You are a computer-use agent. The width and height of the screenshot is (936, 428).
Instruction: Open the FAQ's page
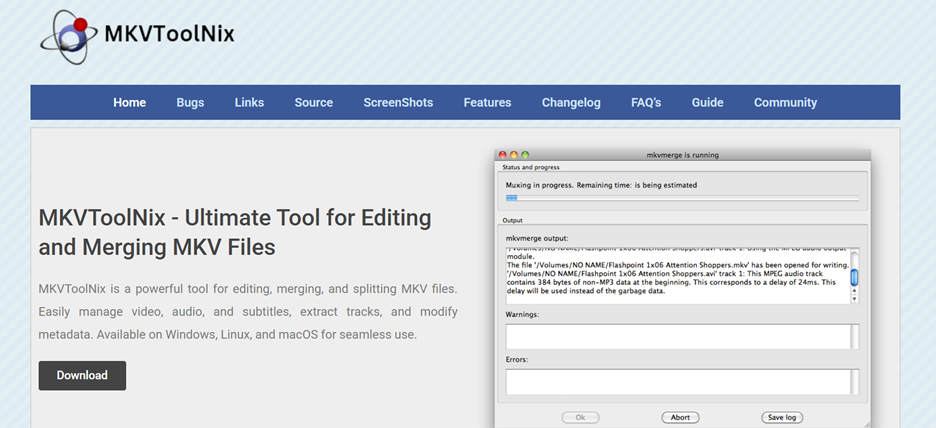646,102
